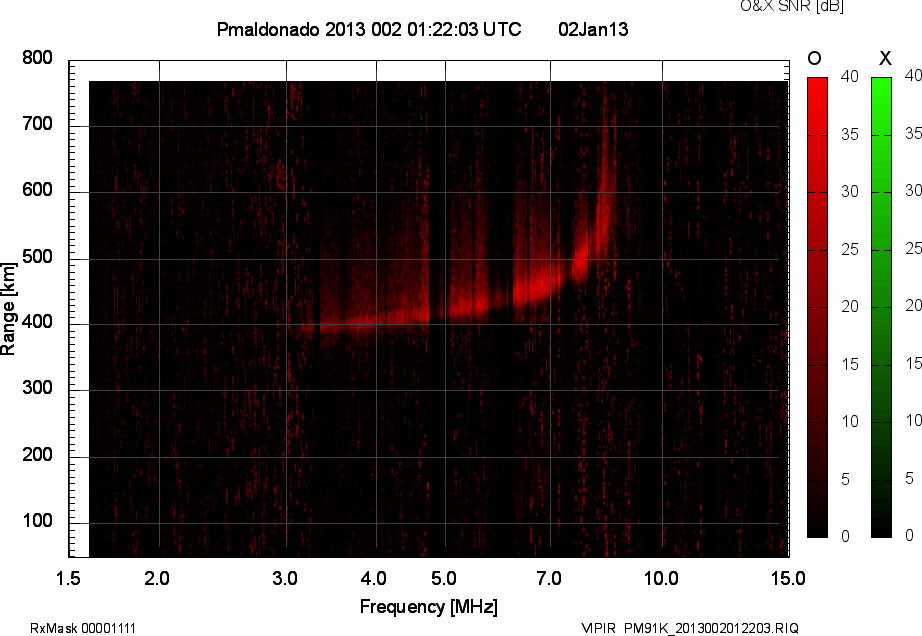Click the '02Jan13' date label

click(x=593, y=30)
